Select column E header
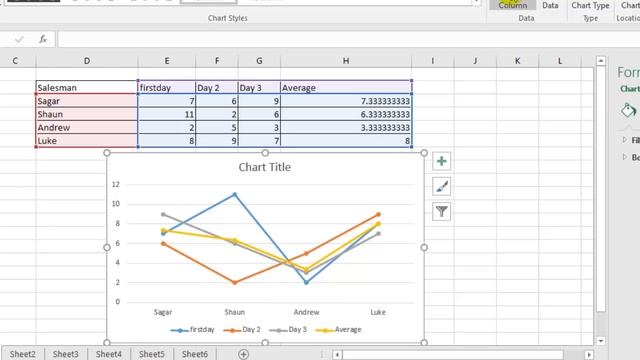Screen dimensions: 640x360 167,61
